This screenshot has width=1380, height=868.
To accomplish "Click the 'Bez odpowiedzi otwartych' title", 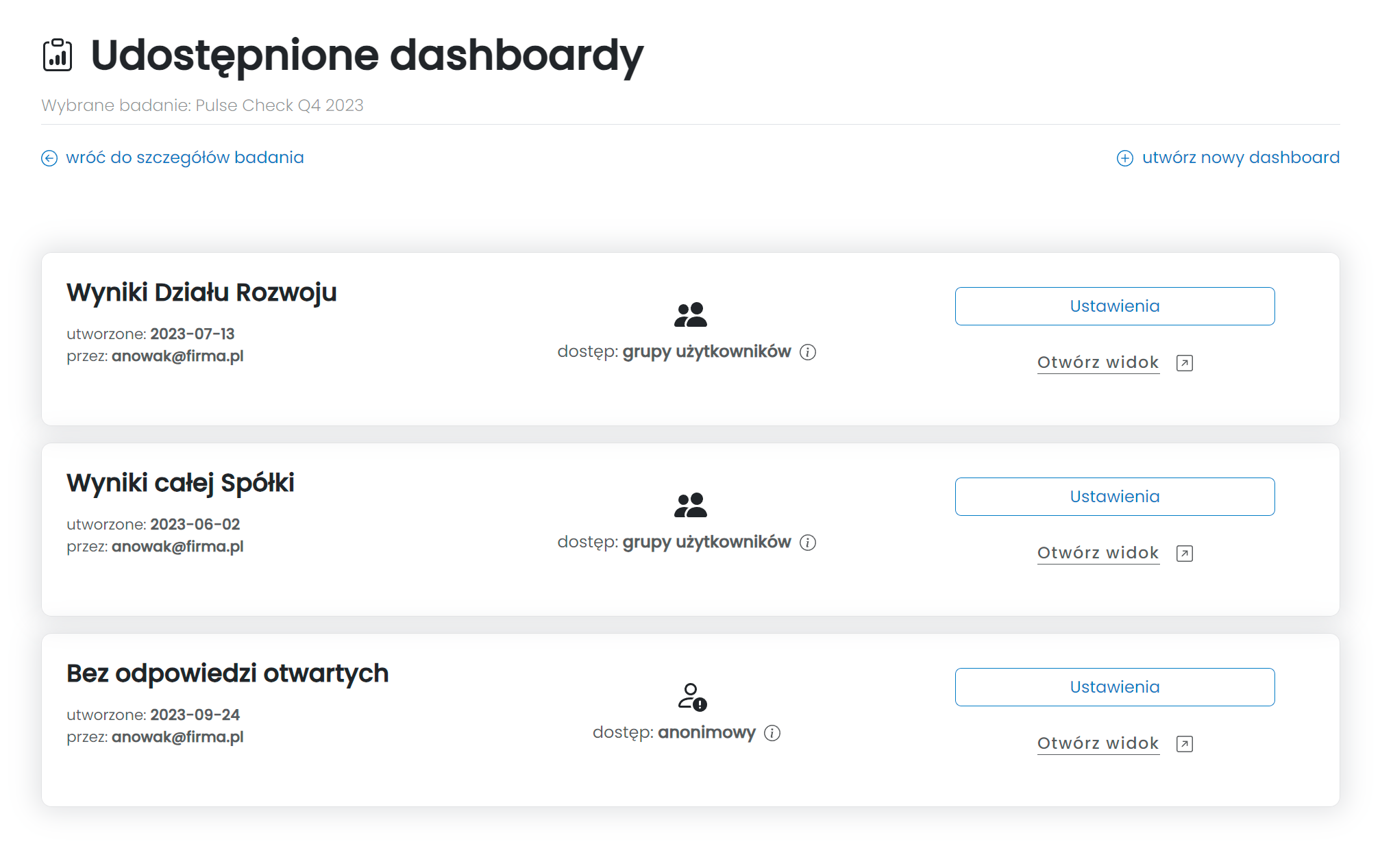I will tap(227, 673).
